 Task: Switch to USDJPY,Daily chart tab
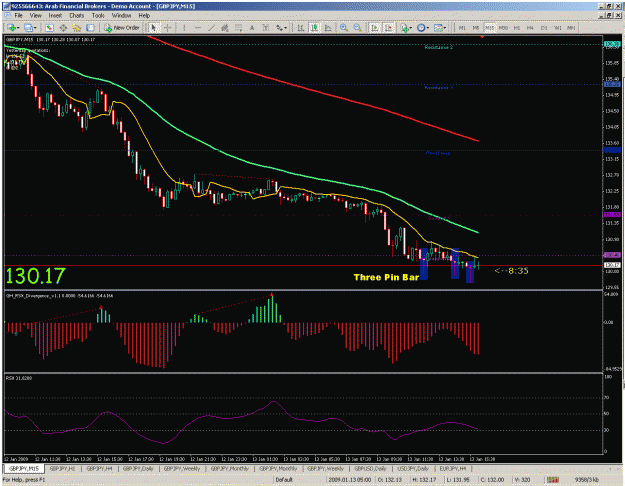click(x=413, y=468)
